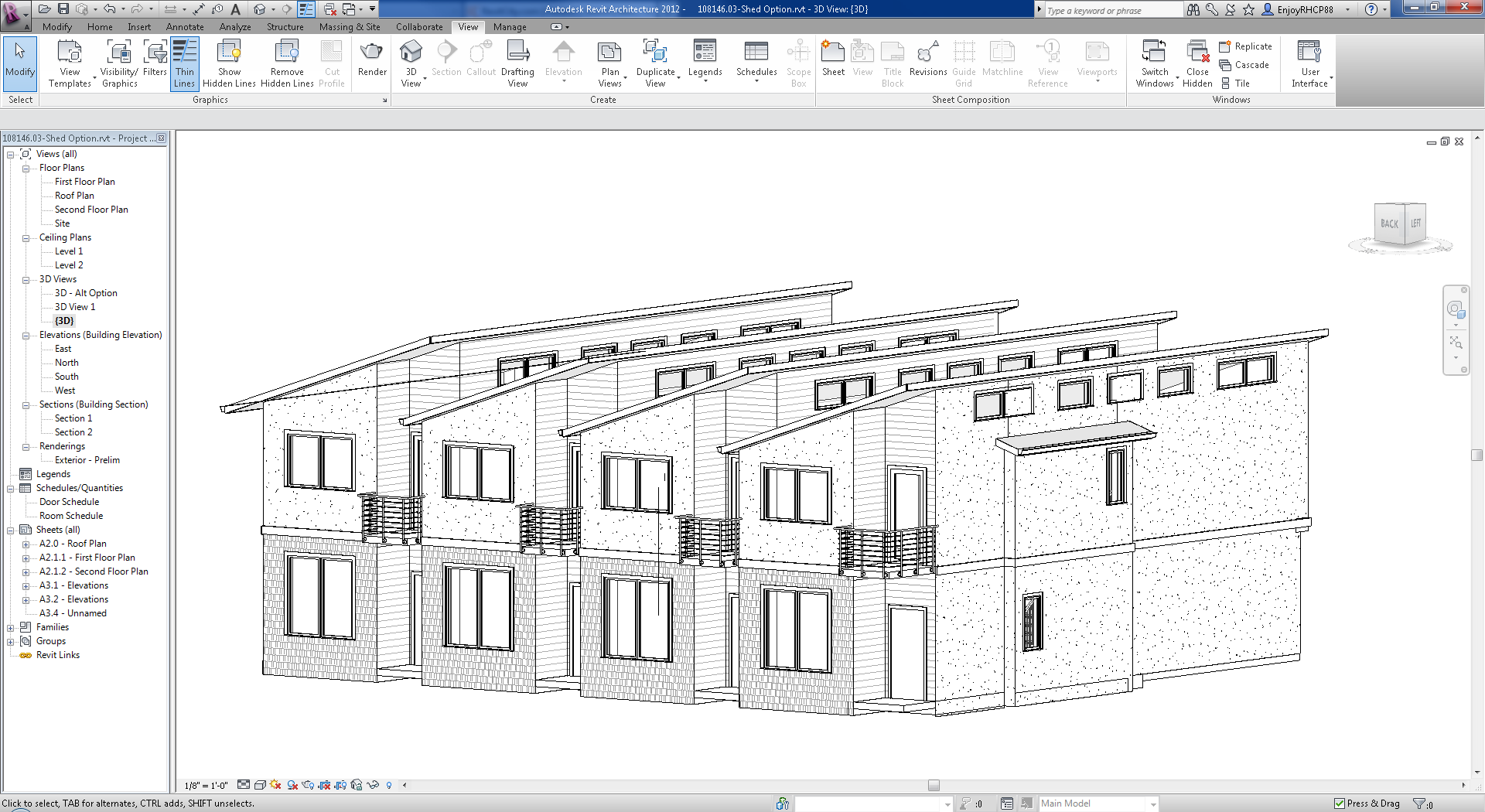Open the Graphics panel dialog launcher arrow

pyautogui.click(x=384, y=101)
